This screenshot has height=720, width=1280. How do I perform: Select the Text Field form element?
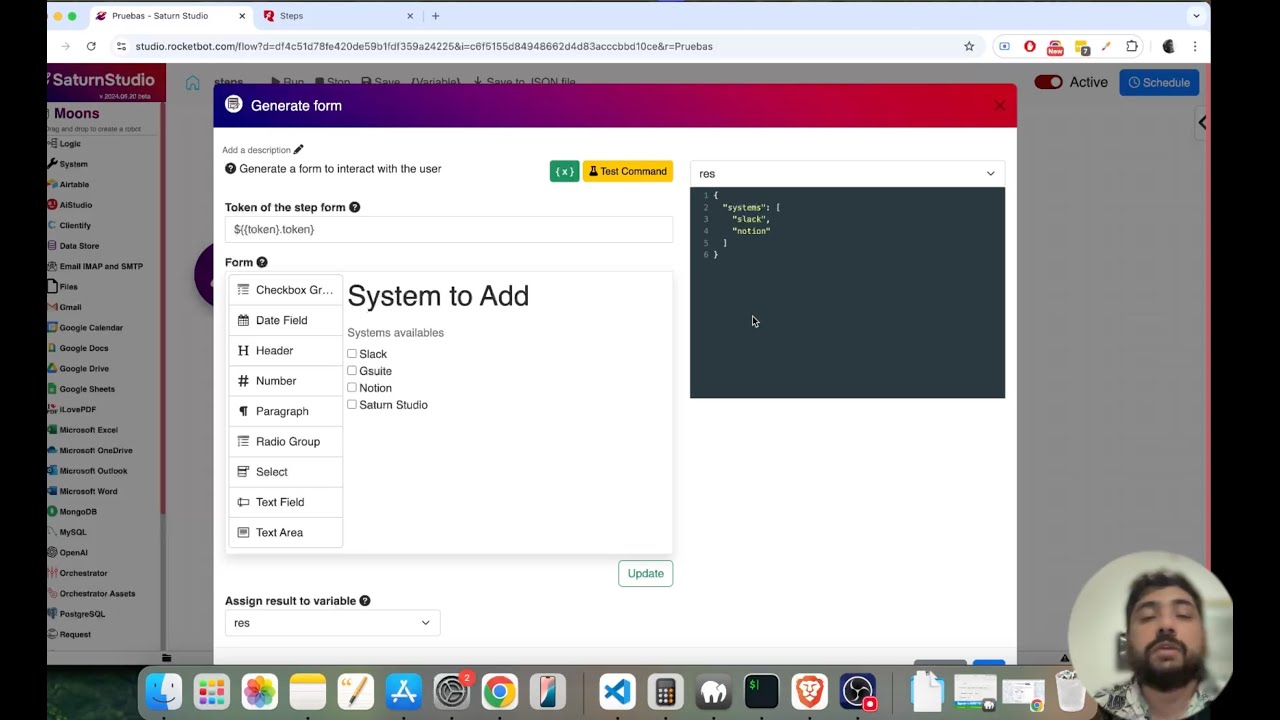pyautogui.click(x=285, y=502)
